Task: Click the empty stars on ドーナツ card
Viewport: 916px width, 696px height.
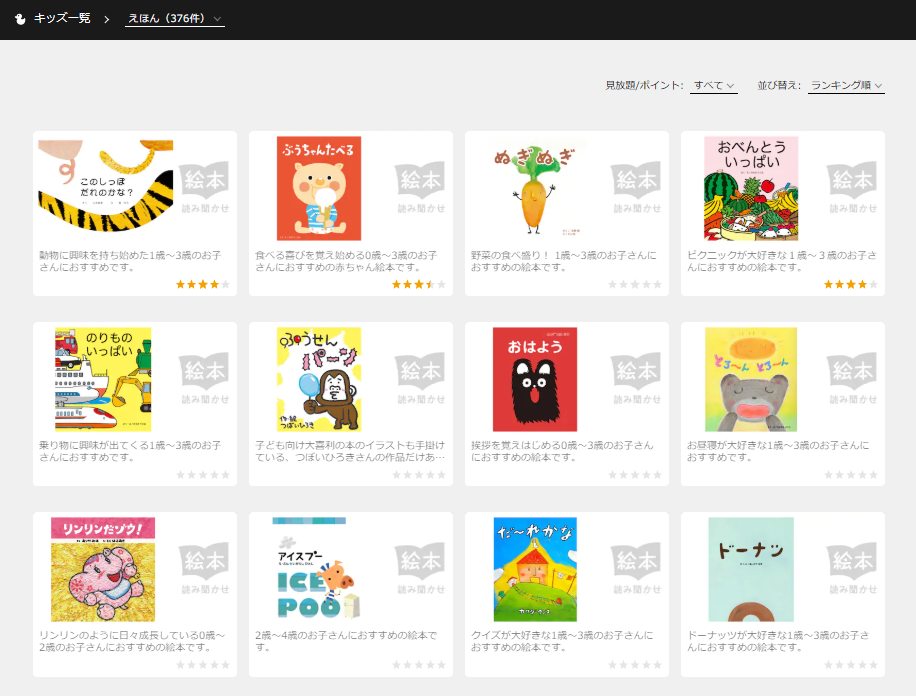Action: [851, 665]
